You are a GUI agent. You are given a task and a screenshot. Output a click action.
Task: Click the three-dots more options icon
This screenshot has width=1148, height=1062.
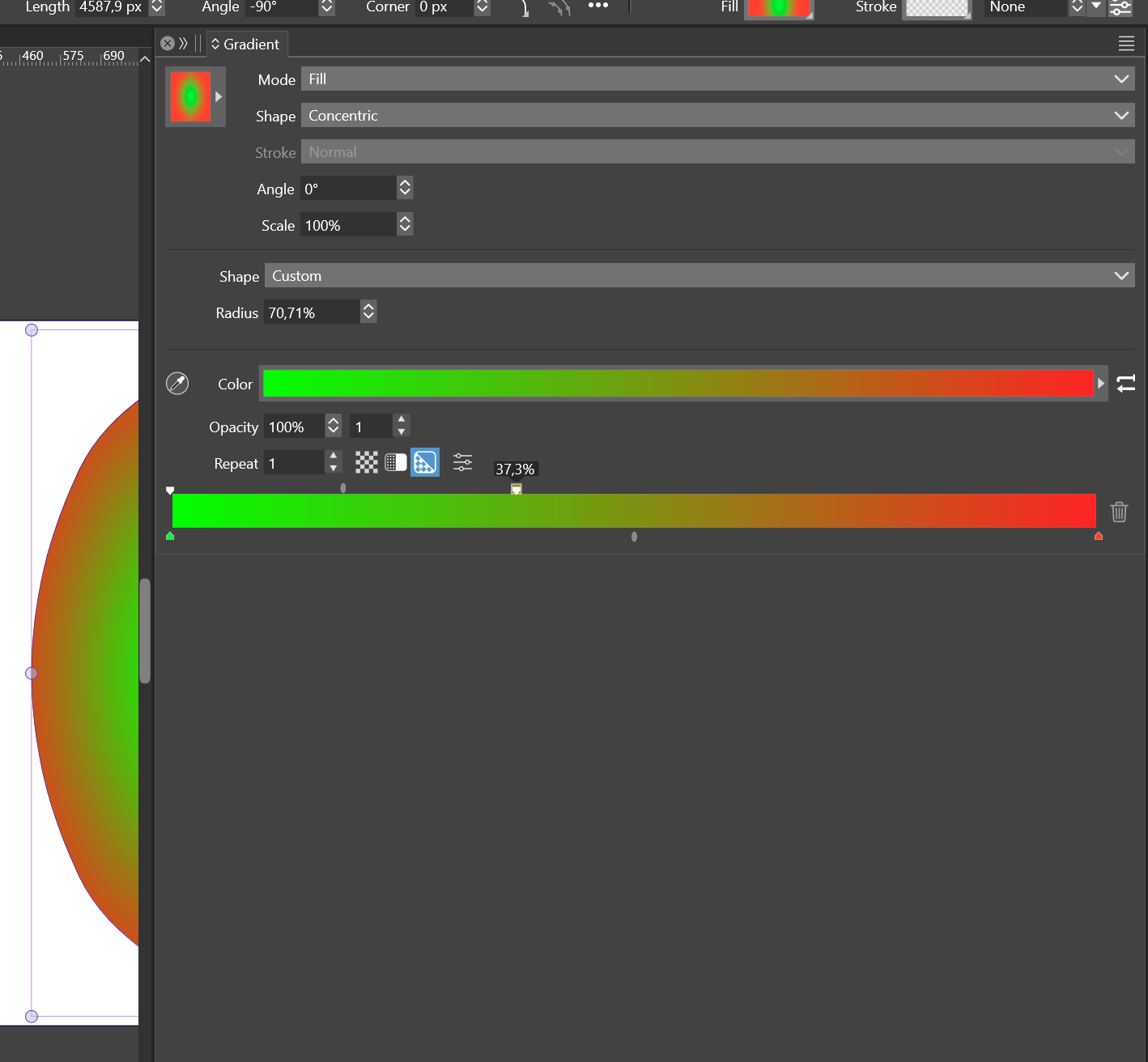pyautogui.click(x=597, y=6)
